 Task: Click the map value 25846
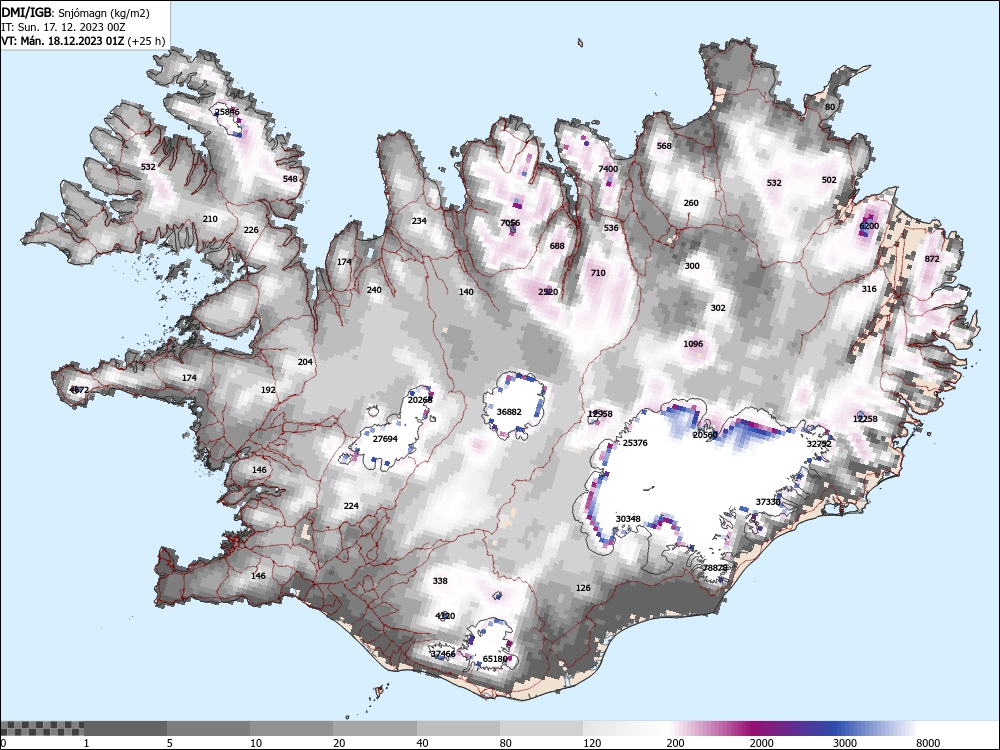click(227, 112)
